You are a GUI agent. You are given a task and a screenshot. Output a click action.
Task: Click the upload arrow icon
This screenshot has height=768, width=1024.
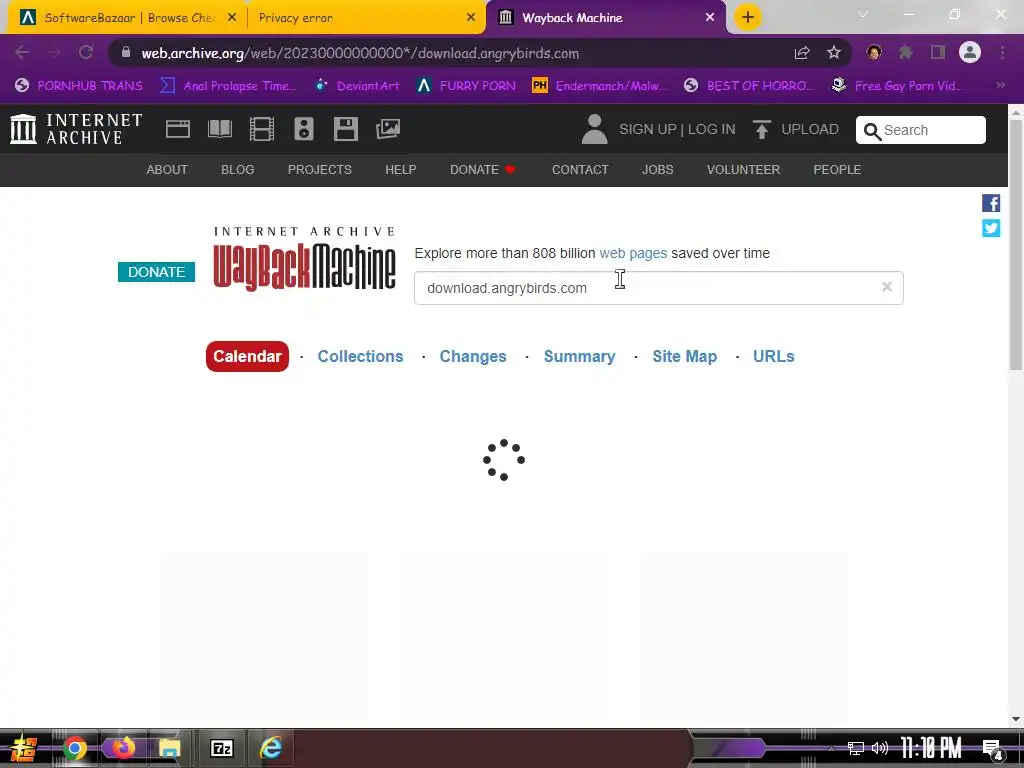coord(761,129)
